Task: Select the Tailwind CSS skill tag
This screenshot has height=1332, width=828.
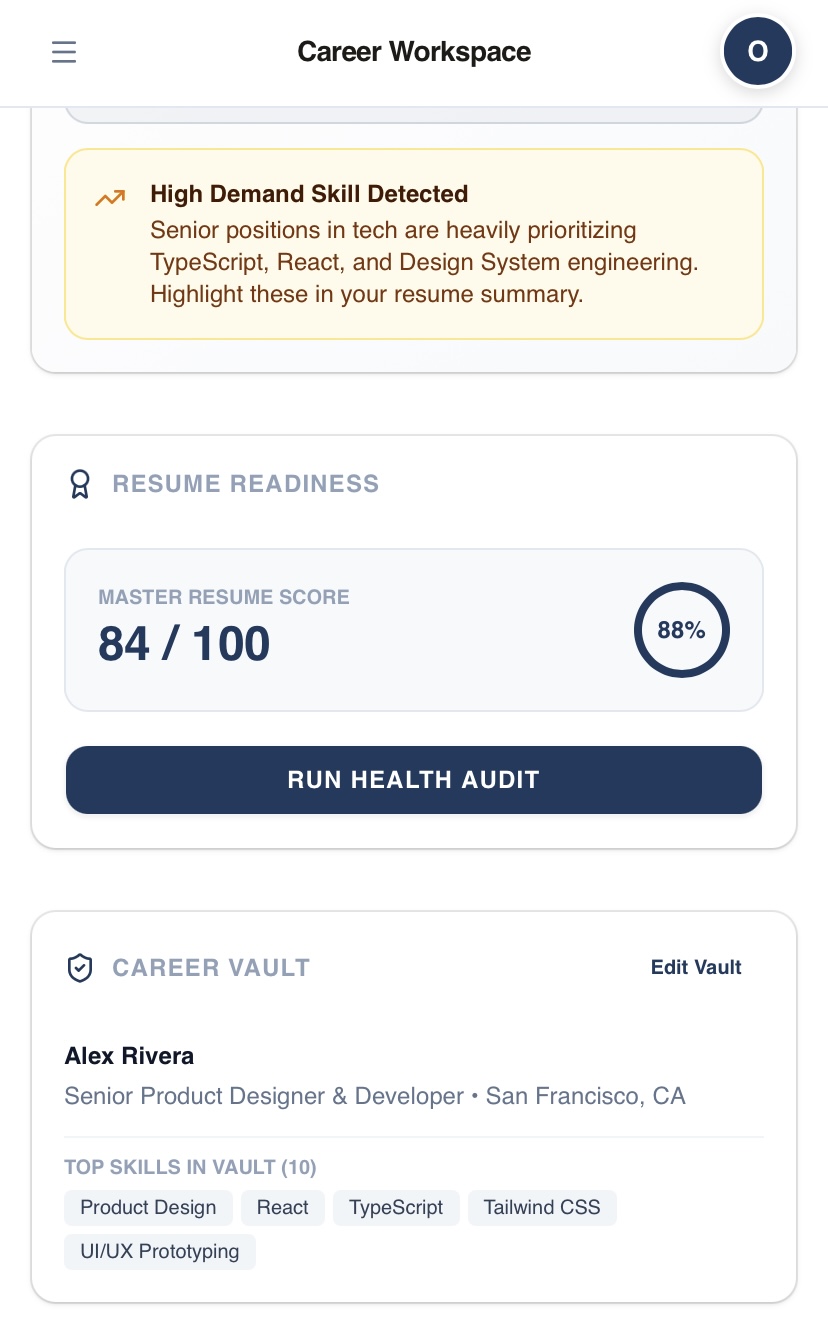Action: [x=542, y=1207]
